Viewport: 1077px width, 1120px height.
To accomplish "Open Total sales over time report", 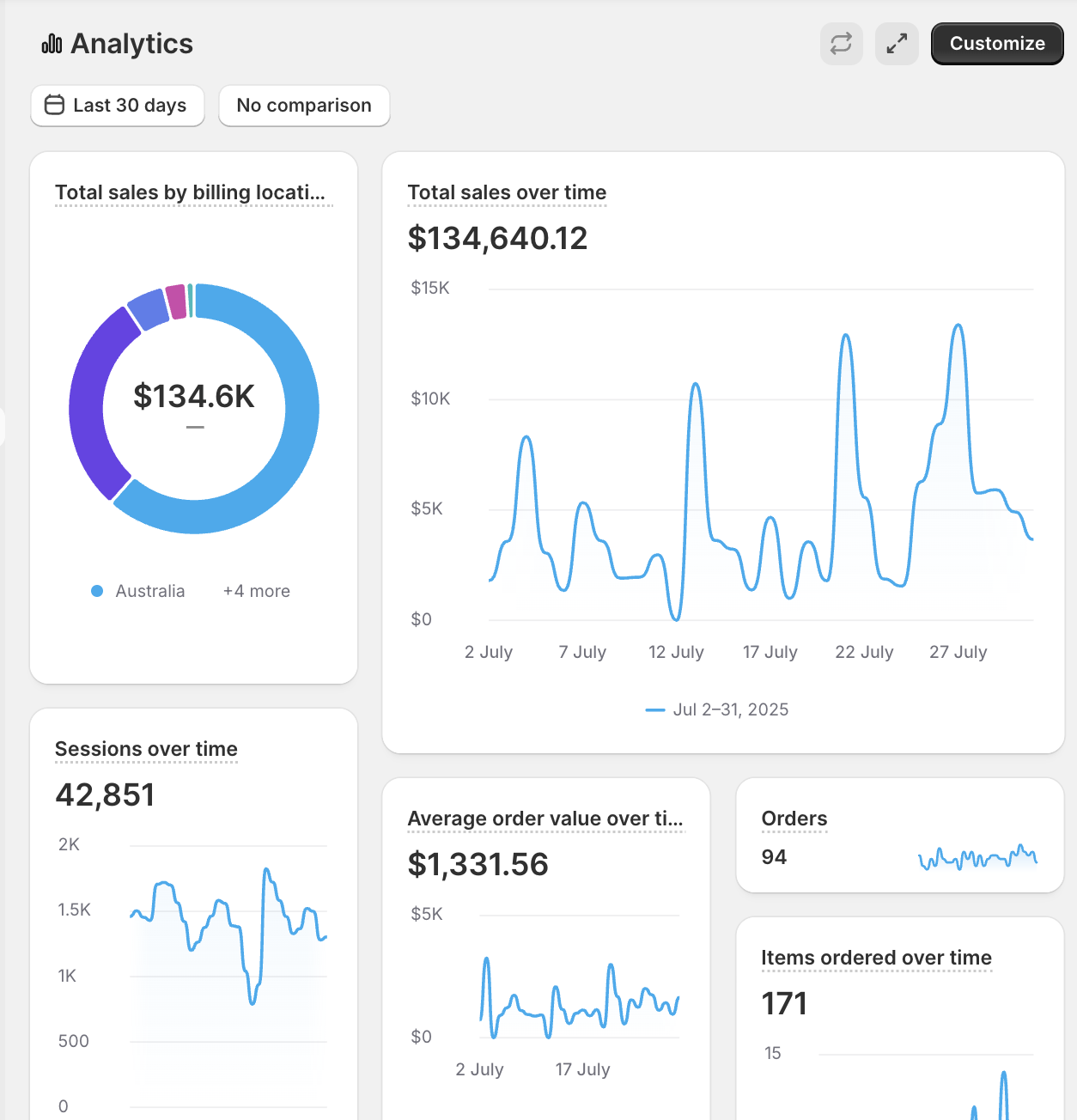I will click(507, 192).
